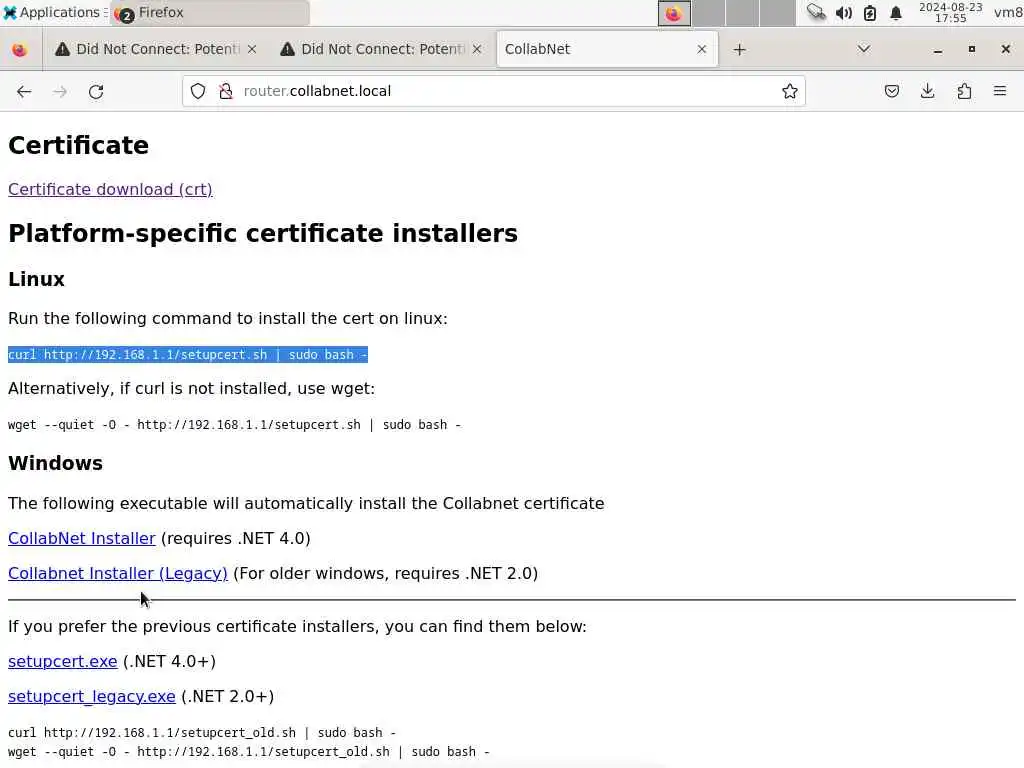Open the Certificate download (crt) link
This screenshot has height=768, width=1024.
pos(110,189)
